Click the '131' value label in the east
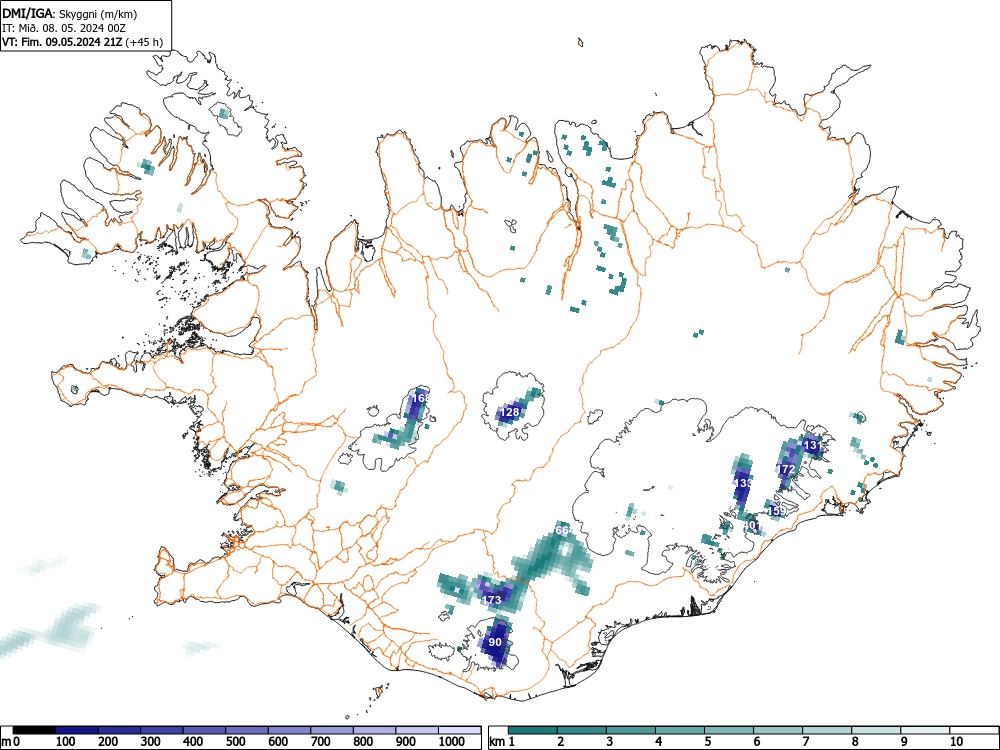 pos(813,445)
